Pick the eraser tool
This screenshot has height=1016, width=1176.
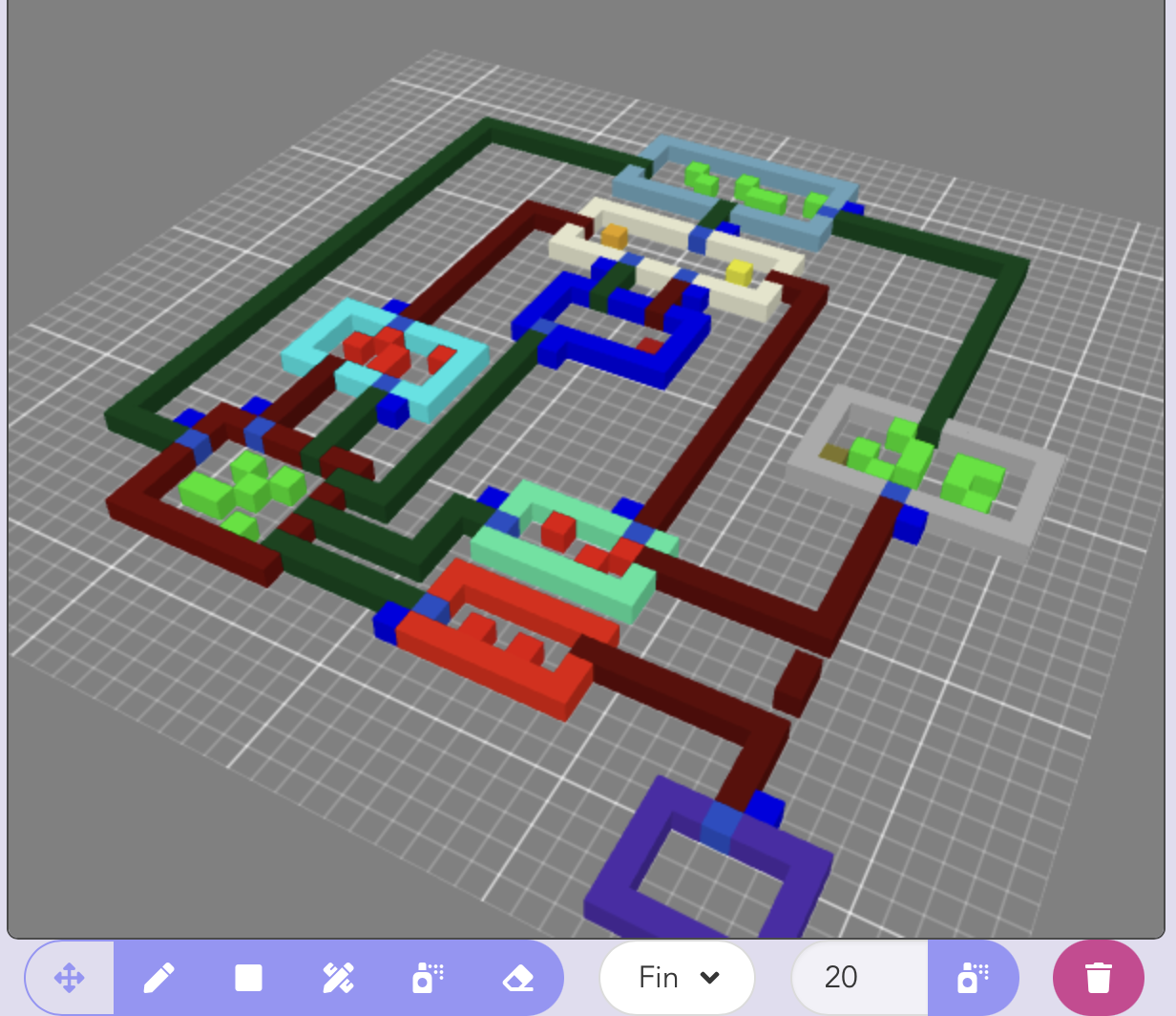(517, 977)
